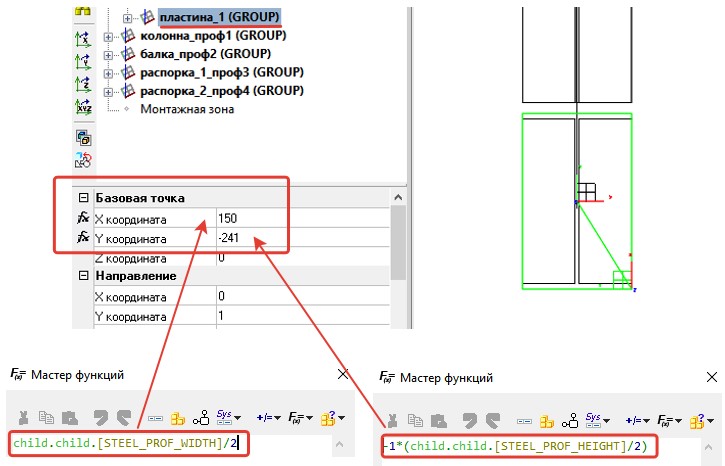Viewport: 725px width, 466px height.
Task: Close the left Мастер функций window
Action: click(x=343, y=374)
